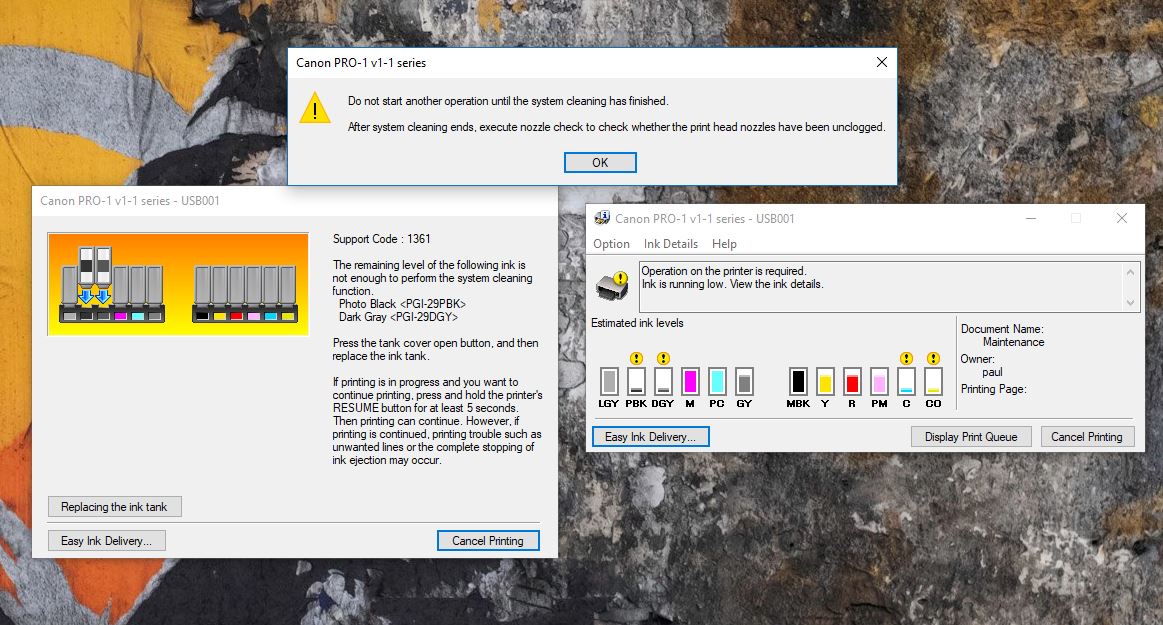Click the Display Print Queue button
Image resolution: width=1163 pixels, height=625 pixels.
[x=971, y=436]
